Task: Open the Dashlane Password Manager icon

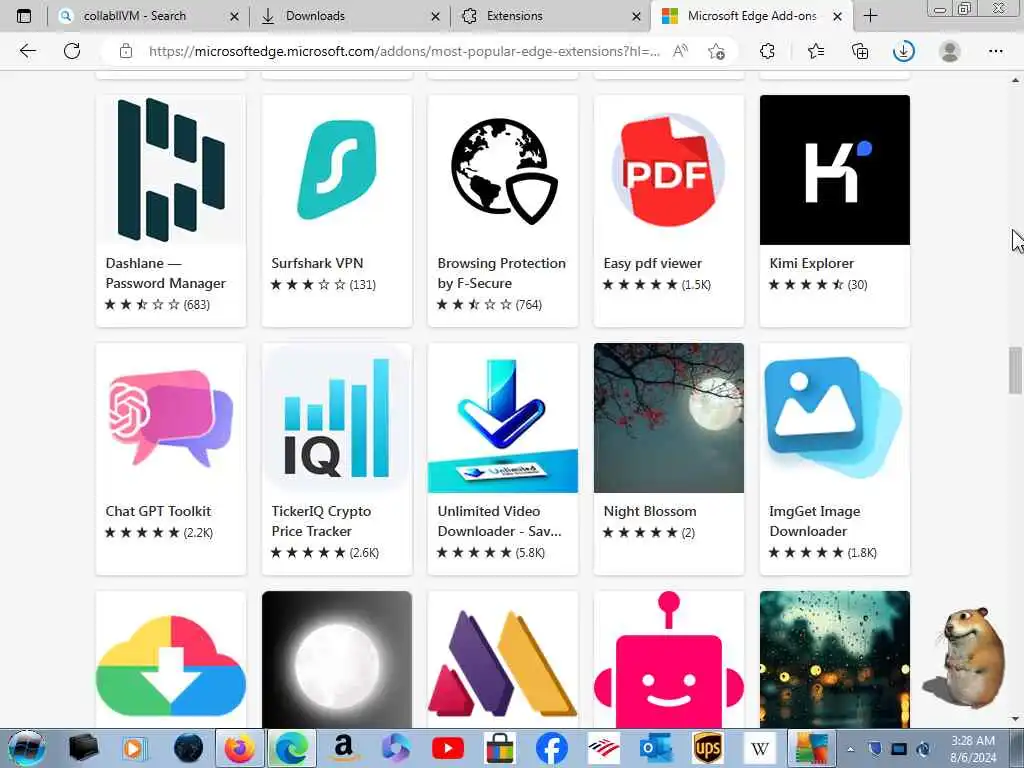Action: click(170, 170)
